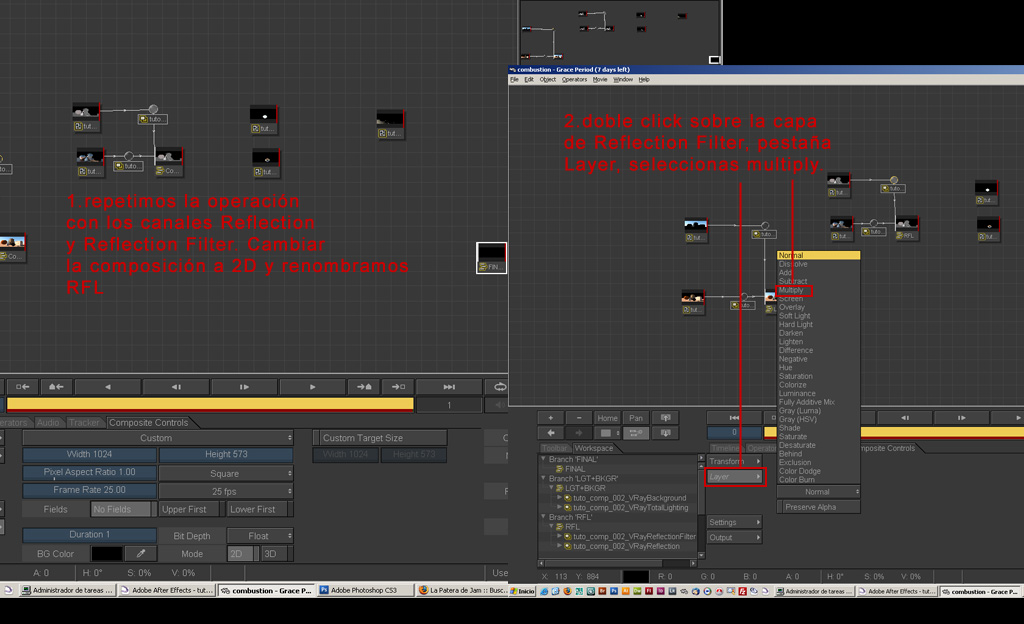Switch to the Workspace tab
This screenshot has width=1024, height=624.
[x=594, y=448]
